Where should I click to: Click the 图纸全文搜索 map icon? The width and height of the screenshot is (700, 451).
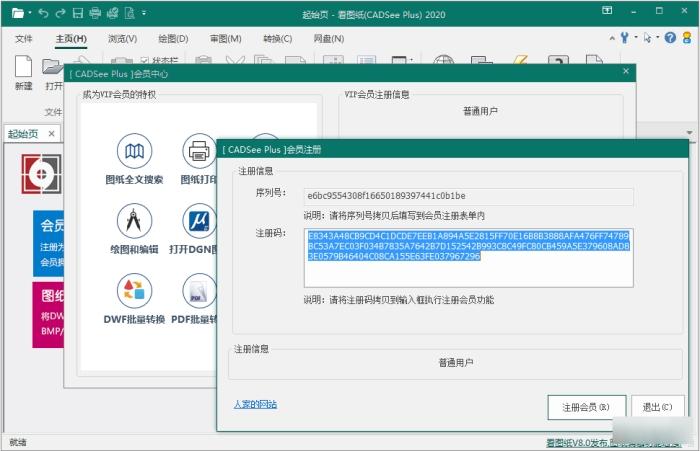click(134, 151)
